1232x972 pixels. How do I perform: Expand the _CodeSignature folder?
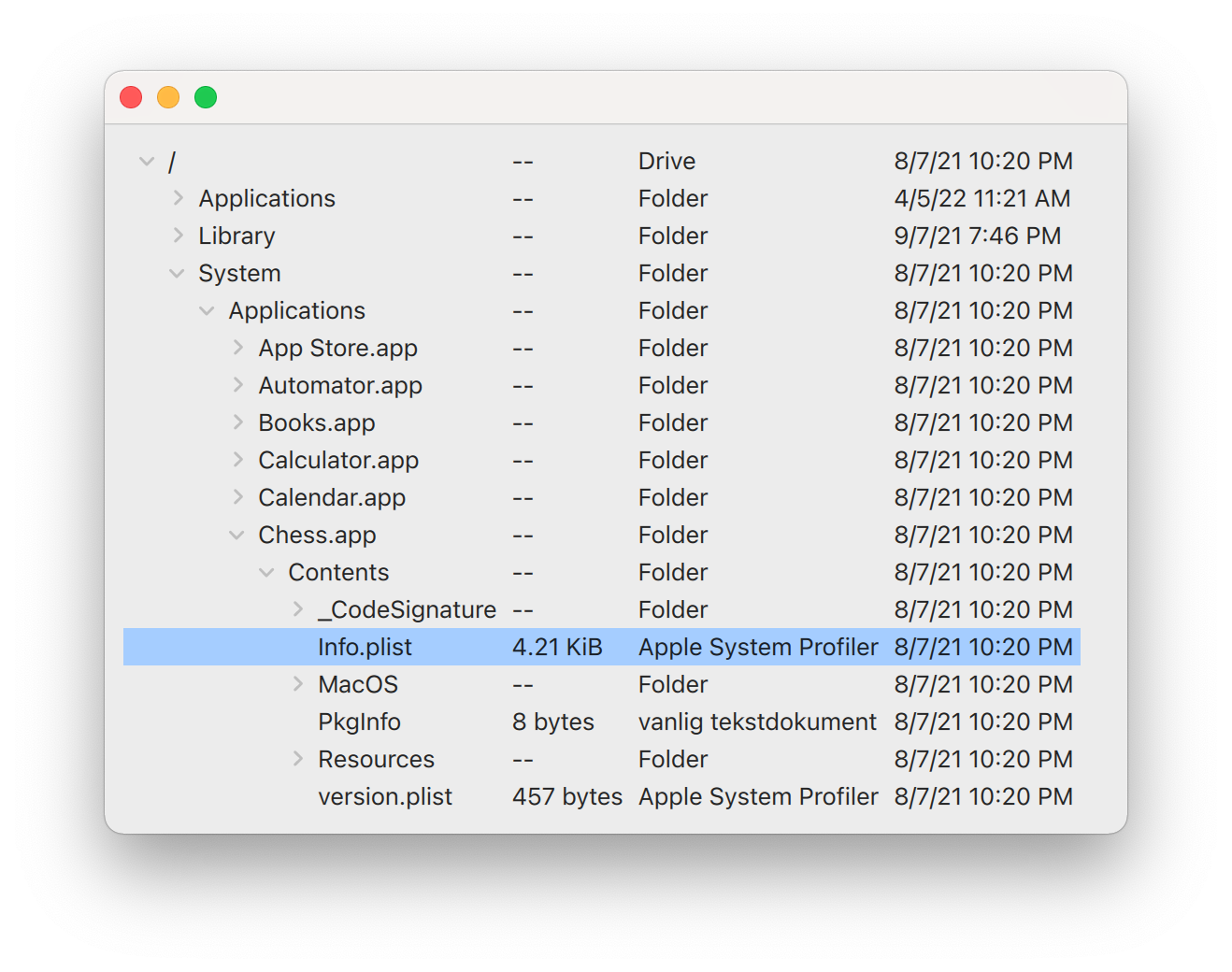[297, 609]
